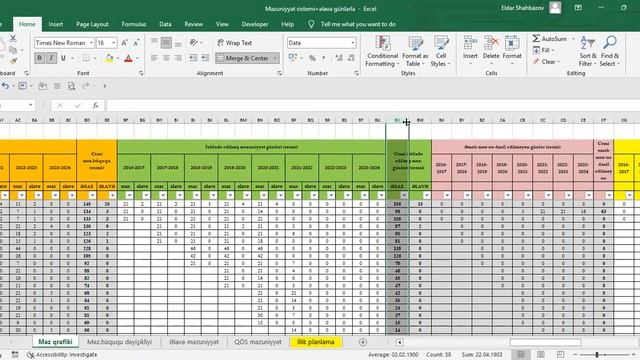Click Print Preview icon in quick access toolbar
The width and height of the screenshot is (640, 360).
pyautogui.click(x=71, y=86)
